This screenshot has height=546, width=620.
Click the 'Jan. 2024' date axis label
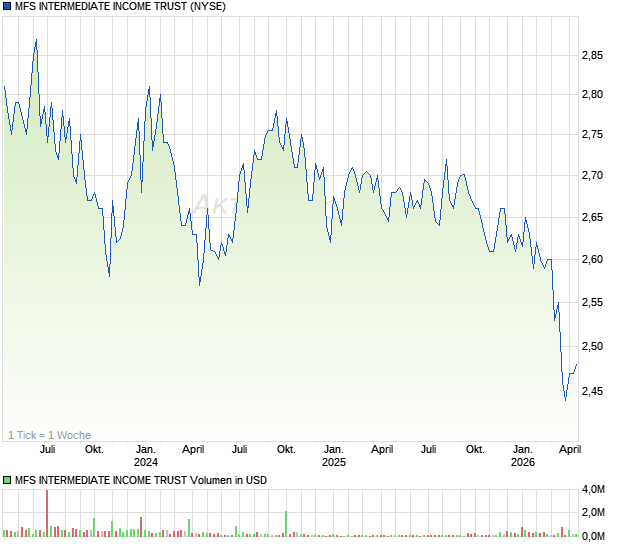tap(146, 455)
